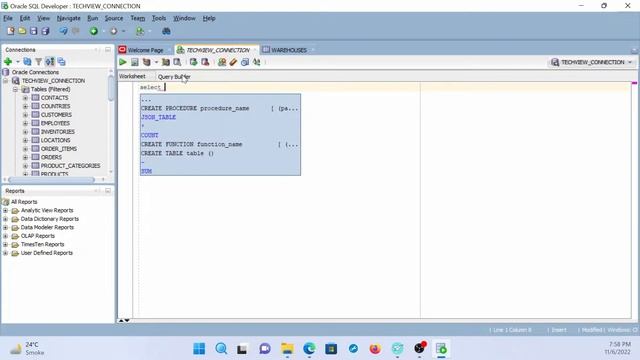Open the New Connection dropdown arrow

(18, 62)
